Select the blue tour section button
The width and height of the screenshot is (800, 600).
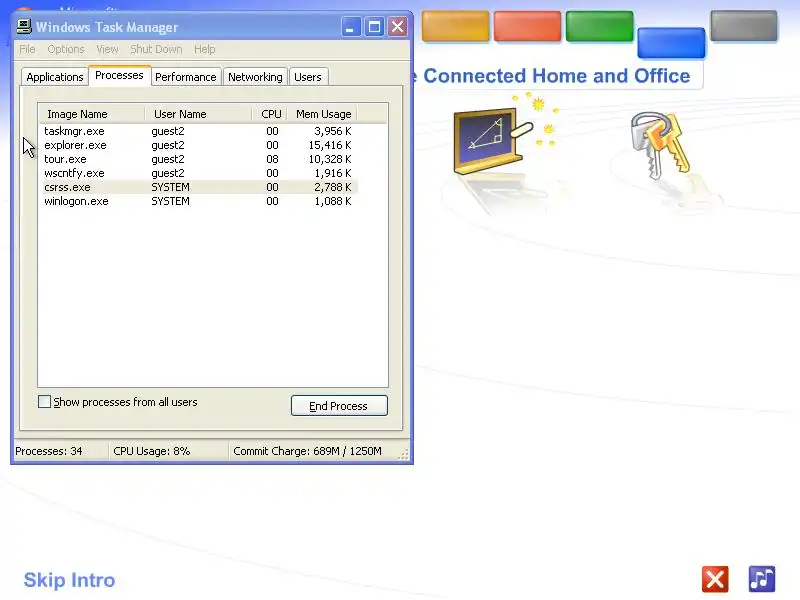point(671,42)
